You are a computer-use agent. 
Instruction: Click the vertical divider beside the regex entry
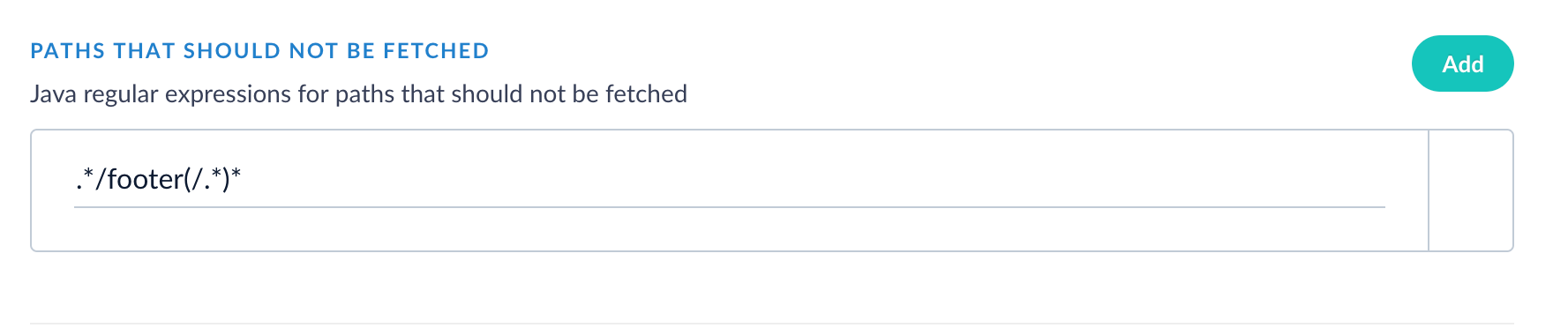(1429, 190)
